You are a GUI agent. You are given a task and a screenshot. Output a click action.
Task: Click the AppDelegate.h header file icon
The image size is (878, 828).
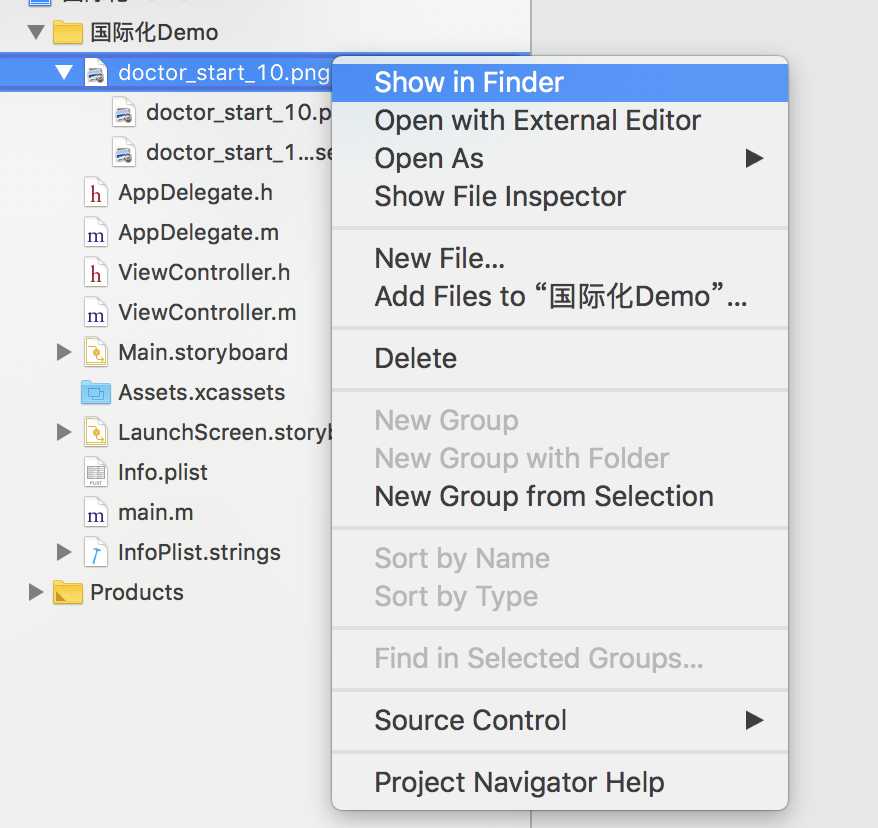click(95, 193)
